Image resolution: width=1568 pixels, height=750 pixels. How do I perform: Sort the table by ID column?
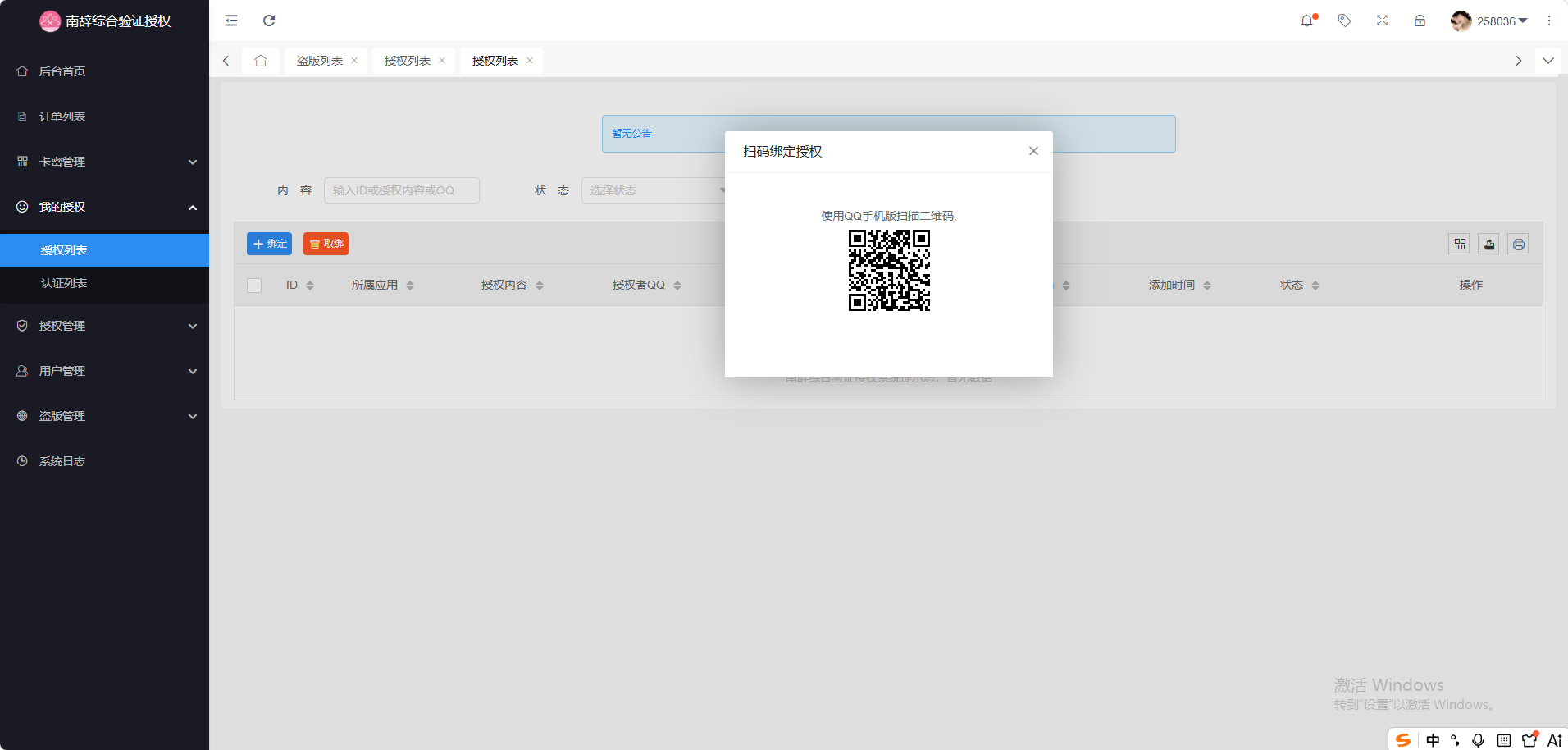pyautogui.click(x=310, y=286)
